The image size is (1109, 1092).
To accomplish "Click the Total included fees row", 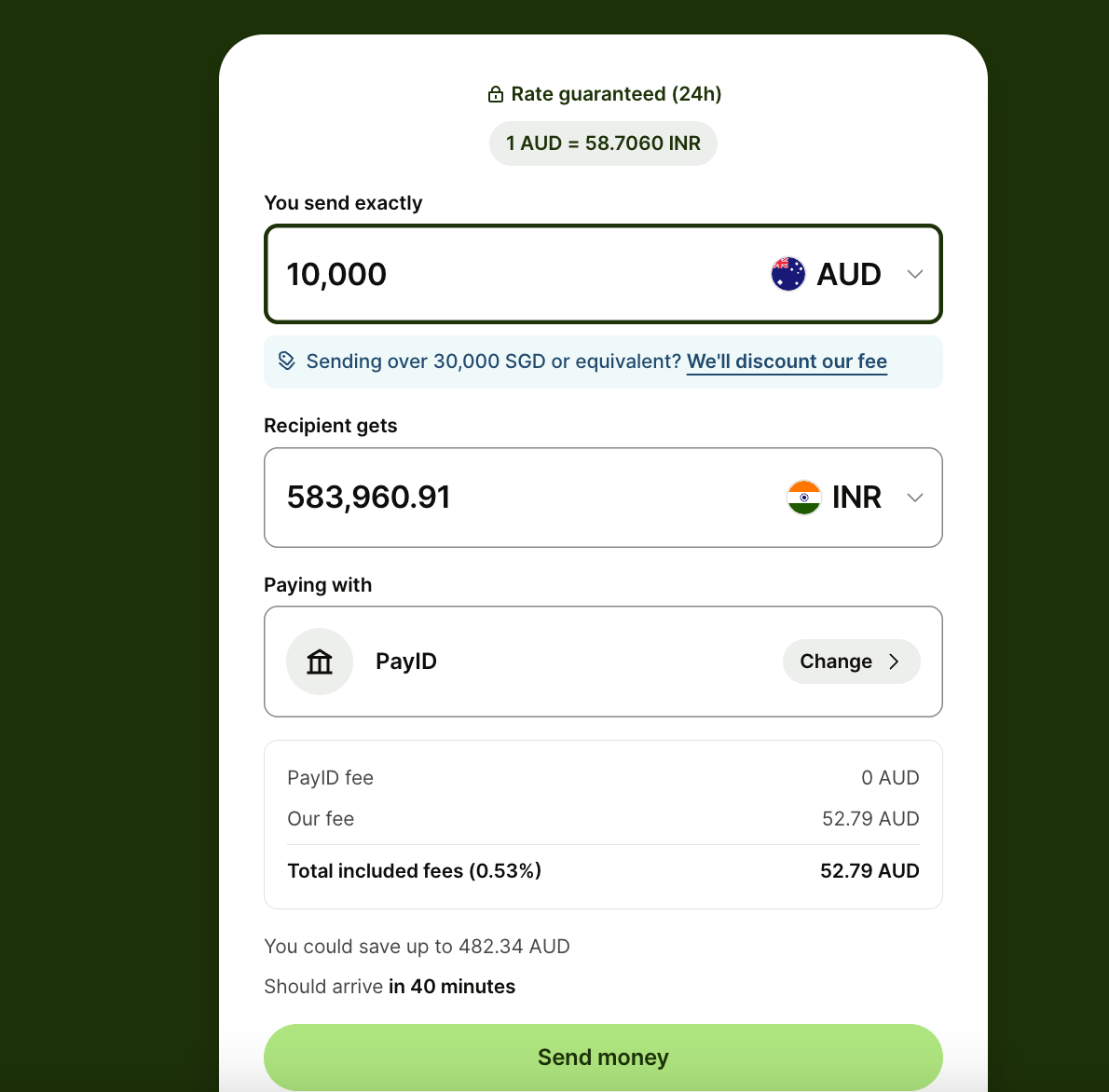I will pyautogui.click(x=603, y=870).
